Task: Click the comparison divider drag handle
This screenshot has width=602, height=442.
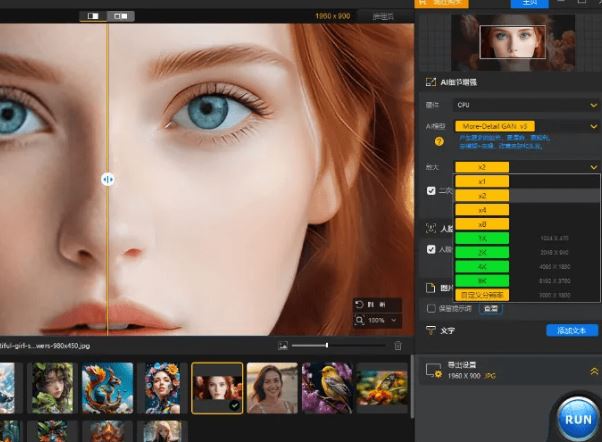Action: coord(107,179)
